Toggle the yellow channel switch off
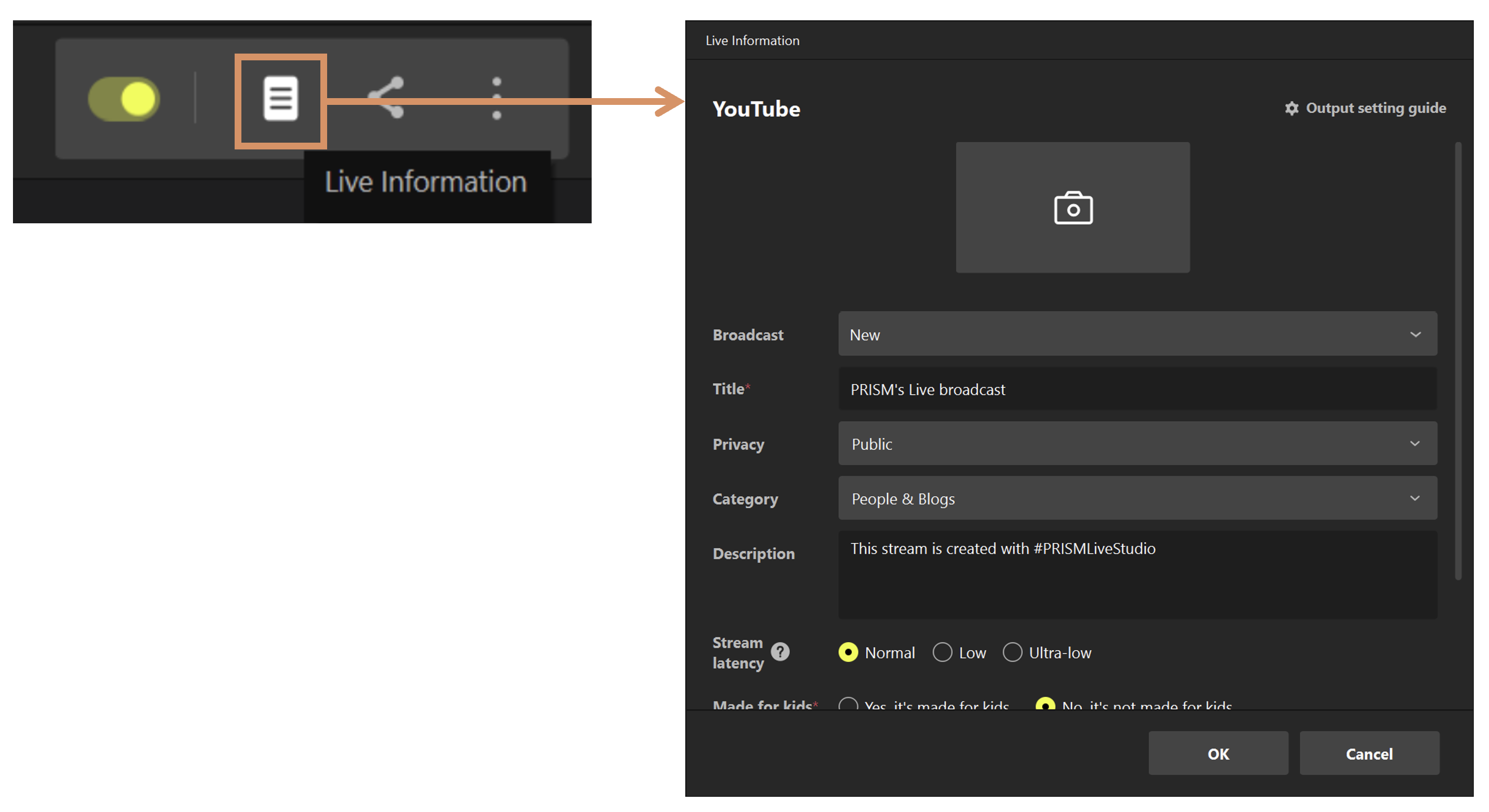1489x812 pixels. click(x=124, y=99)
